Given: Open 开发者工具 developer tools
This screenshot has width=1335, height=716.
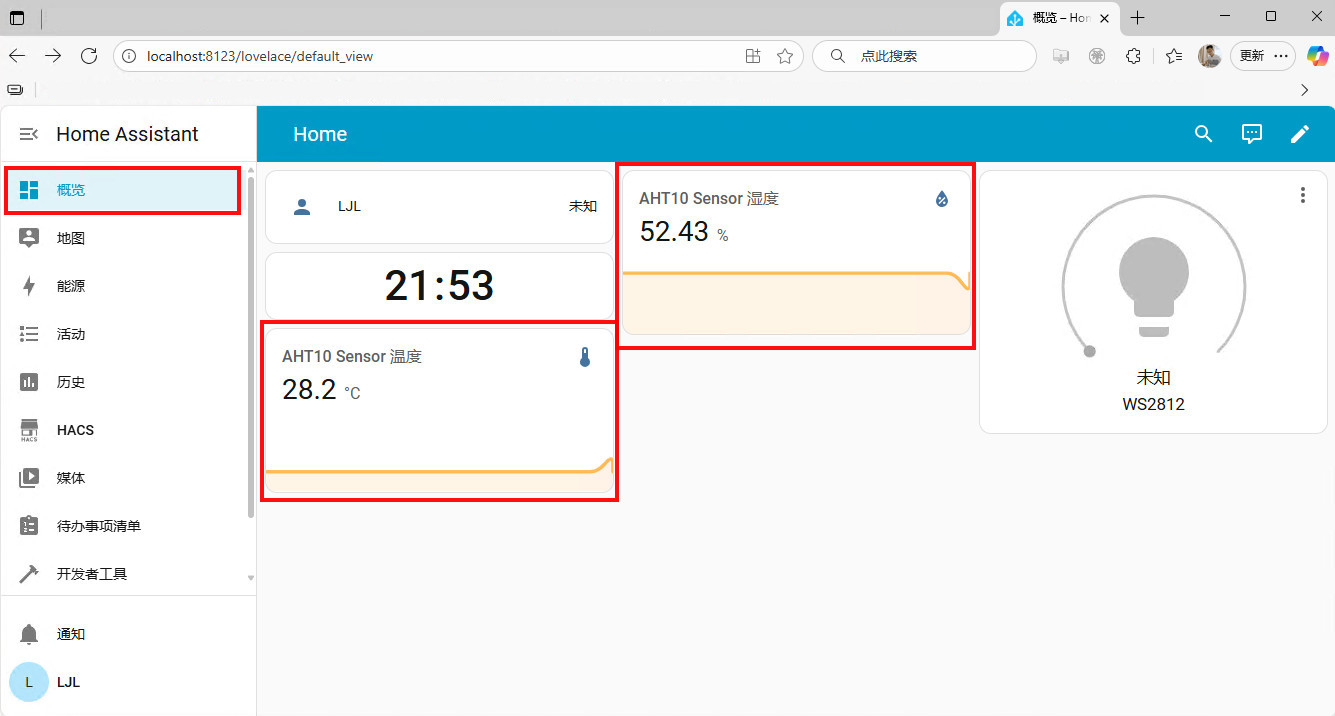Looking at the screenshot, I should pyautogui.click(x=123, y=574).
